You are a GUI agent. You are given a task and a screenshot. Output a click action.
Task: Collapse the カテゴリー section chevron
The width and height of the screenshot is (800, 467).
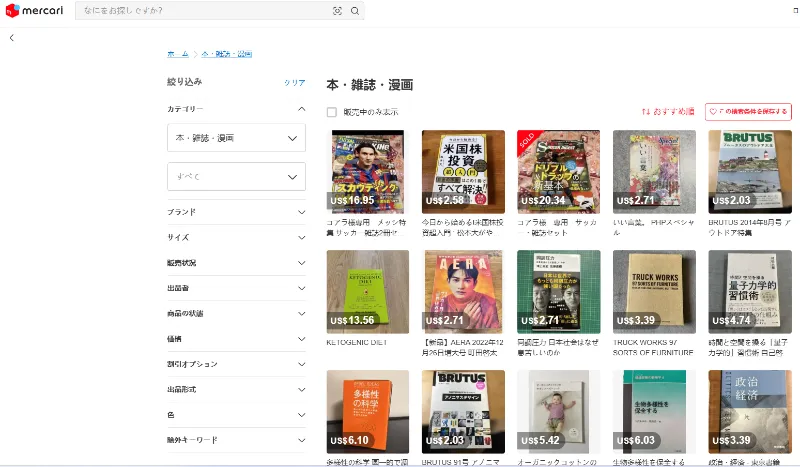pos(301,108)
